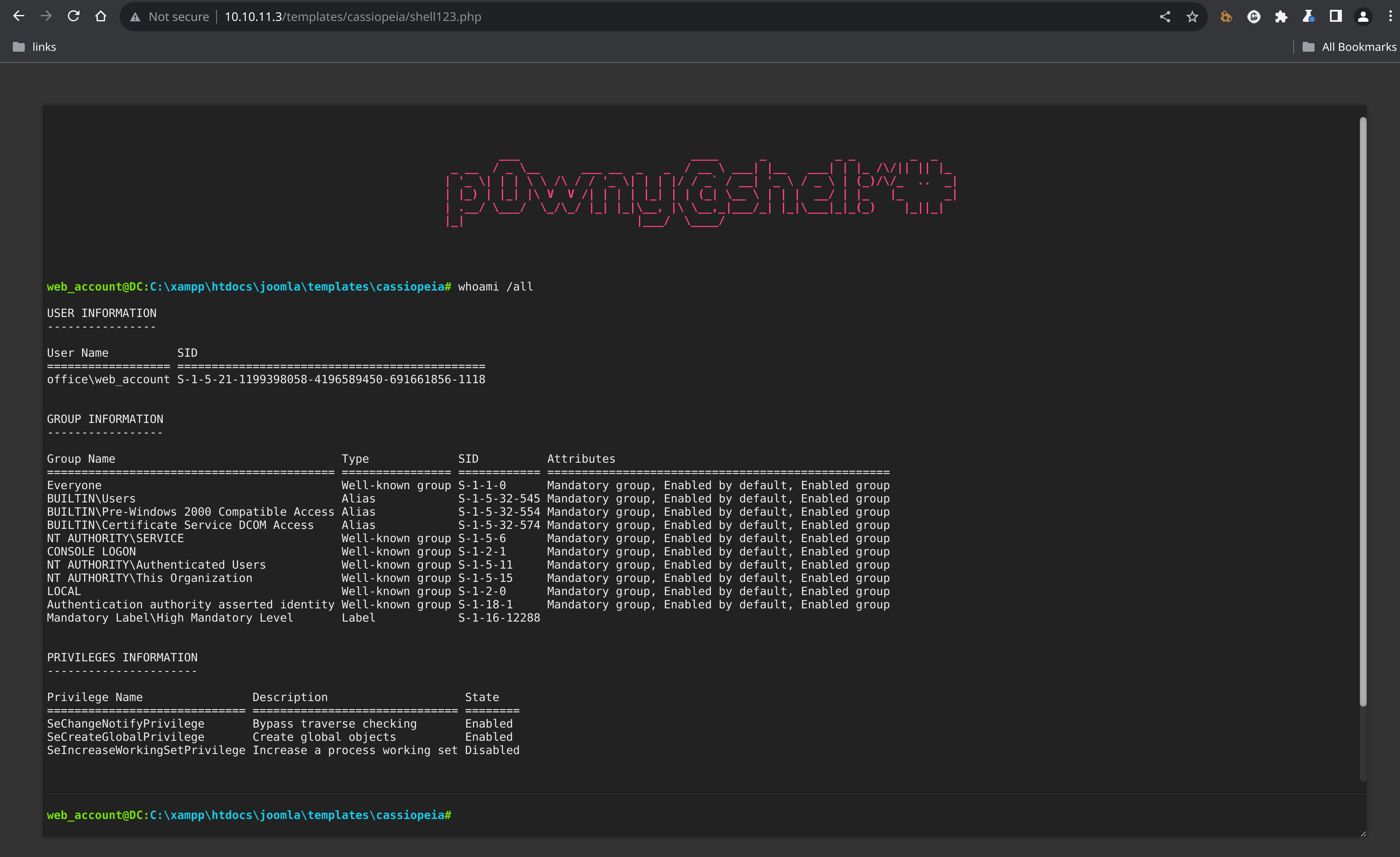Open the cookie extension icon
The width and height of the screenshot is (1400, 857).
[x=1226, y=17]
